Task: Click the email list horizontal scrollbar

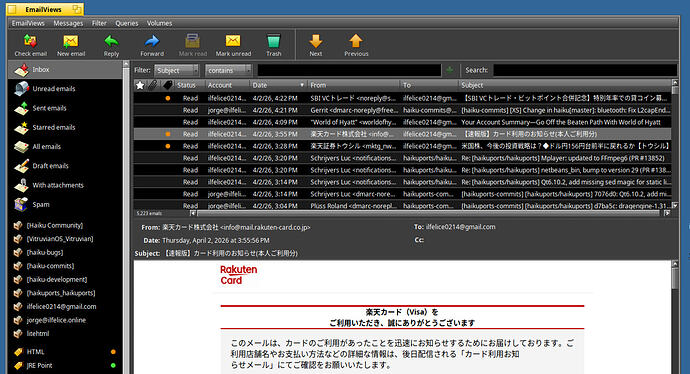Action: coord(429,213)
